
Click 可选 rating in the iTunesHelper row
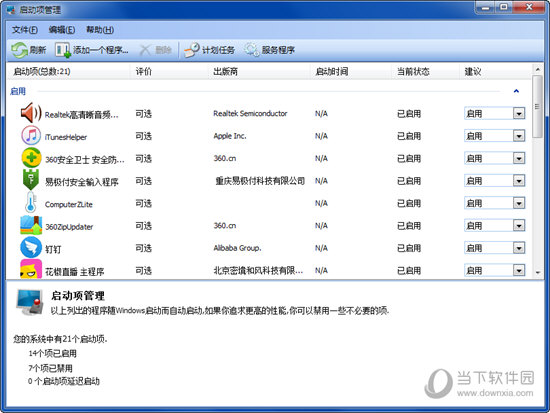pos(143,136)
